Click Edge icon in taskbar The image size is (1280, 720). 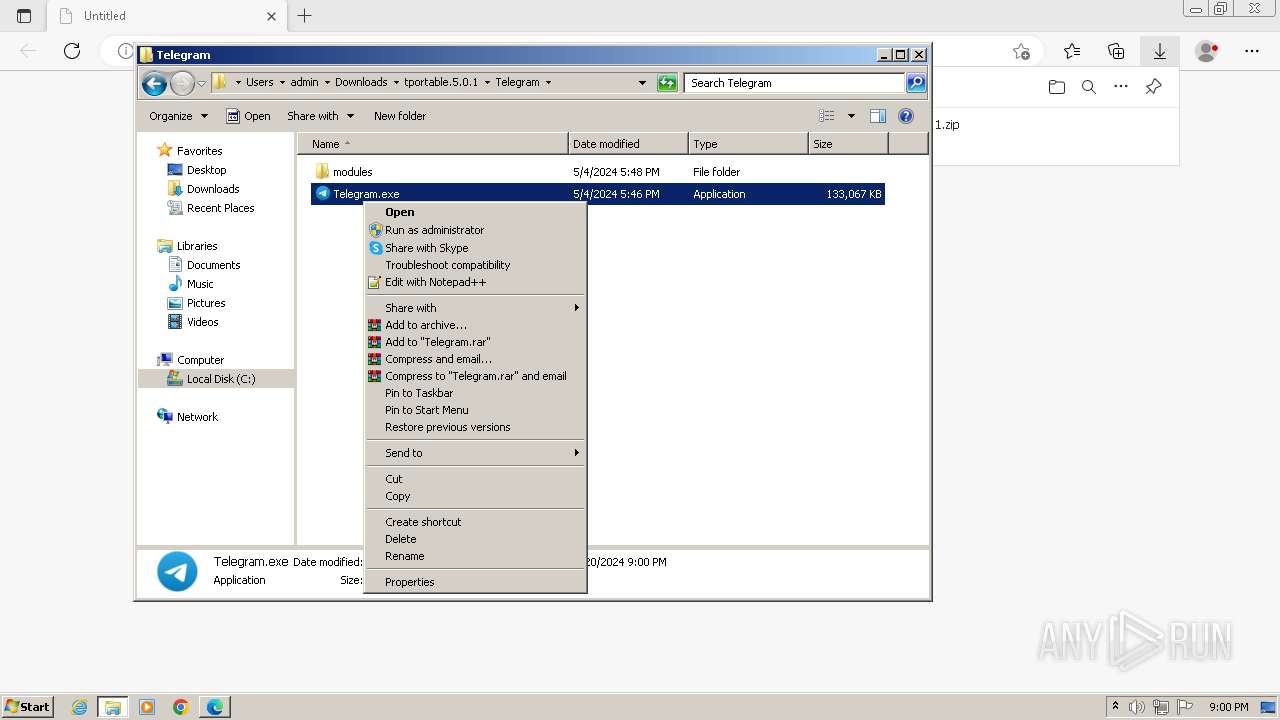tap(215, 707)
